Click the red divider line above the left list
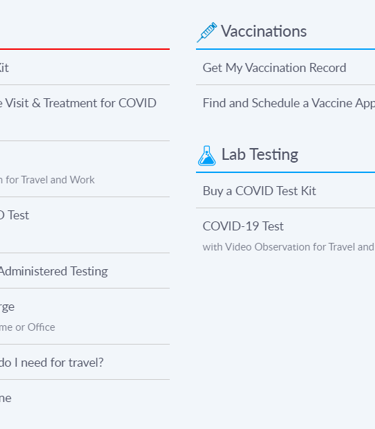 click(x=85, y=49)
